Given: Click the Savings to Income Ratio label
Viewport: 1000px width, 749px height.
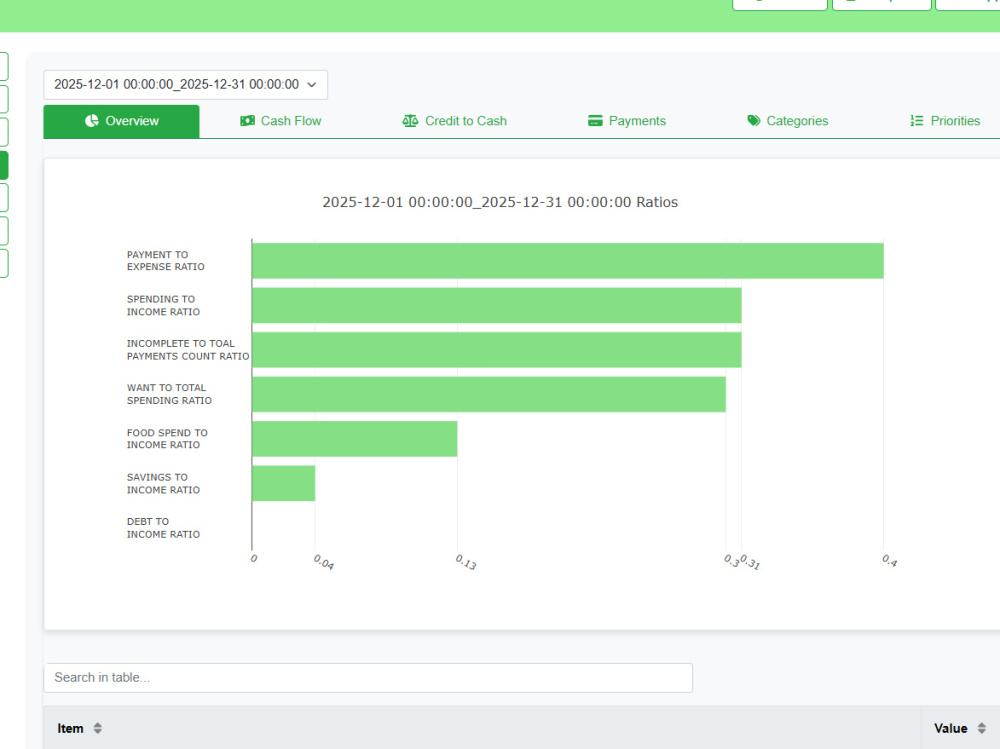Looking at the screenshot, I should [x=163, y=484].
